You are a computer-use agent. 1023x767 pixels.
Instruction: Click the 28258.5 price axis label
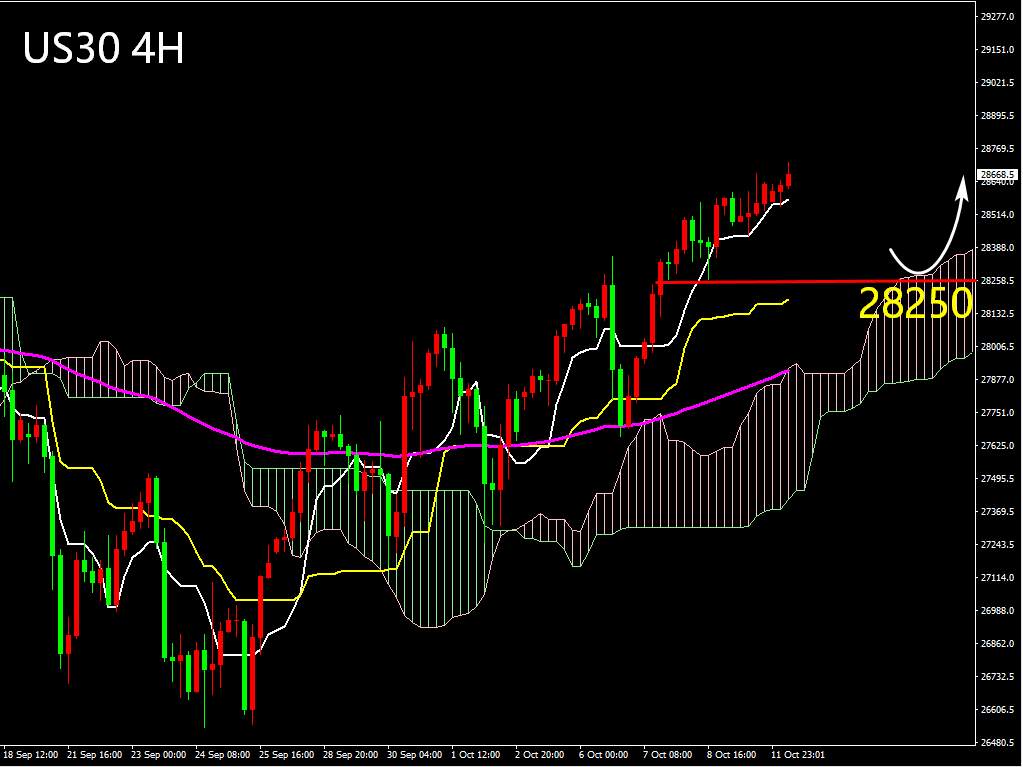[998, 280]
